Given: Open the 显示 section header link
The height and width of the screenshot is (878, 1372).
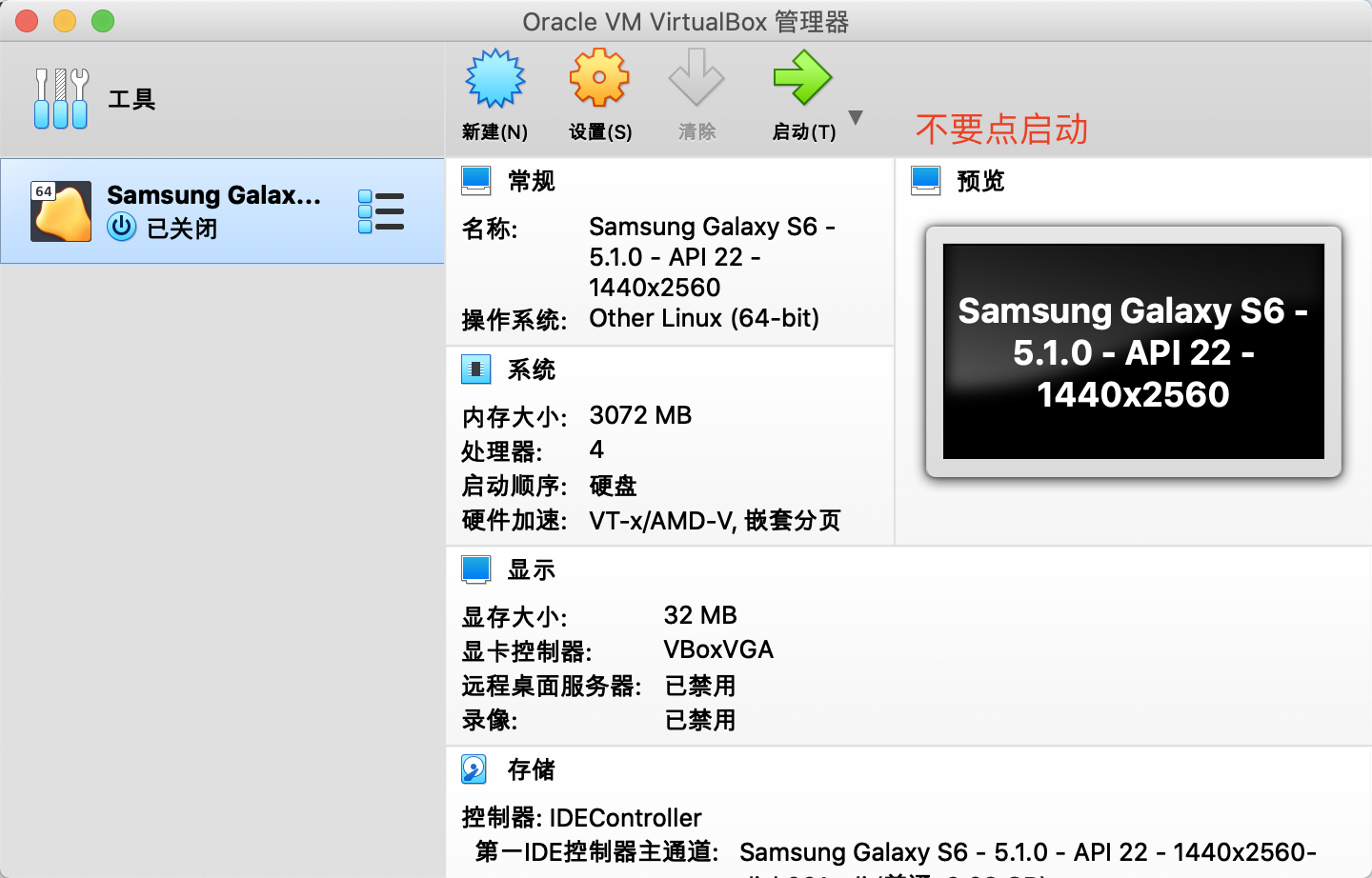Looking at the screenshot, I should coord(532,569).
